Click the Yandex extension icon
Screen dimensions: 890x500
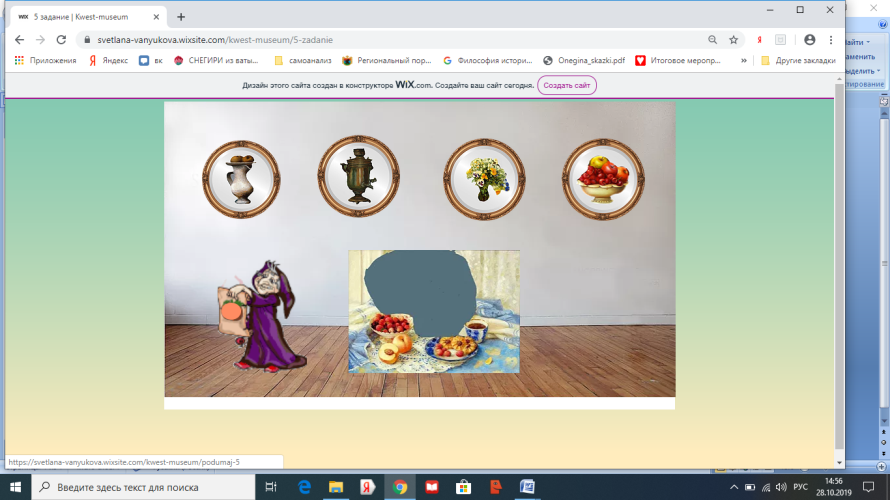[759, 40]
